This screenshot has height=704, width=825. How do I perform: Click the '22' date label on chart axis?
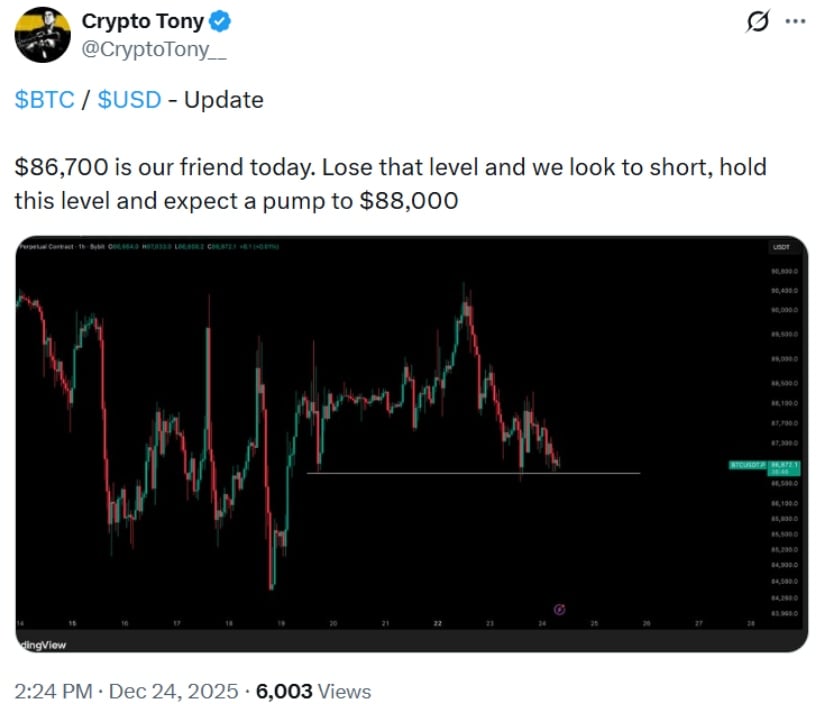click(437, 620)
